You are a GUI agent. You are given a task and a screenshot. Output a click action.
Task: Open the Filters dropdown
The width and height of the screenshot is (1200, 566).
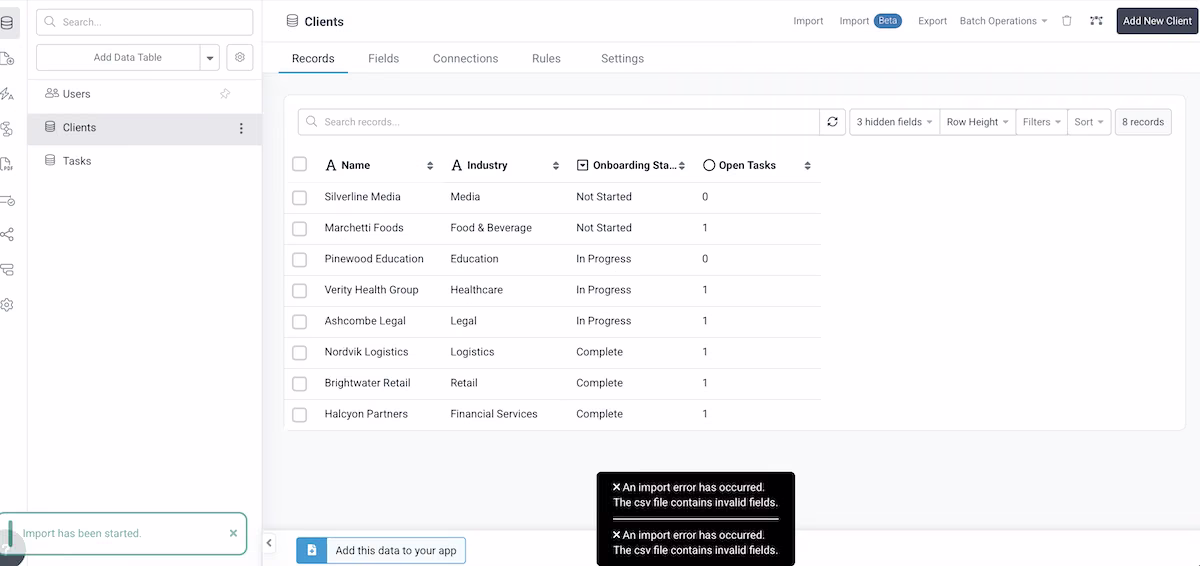pyautogui.click(x=1042, y=122)
